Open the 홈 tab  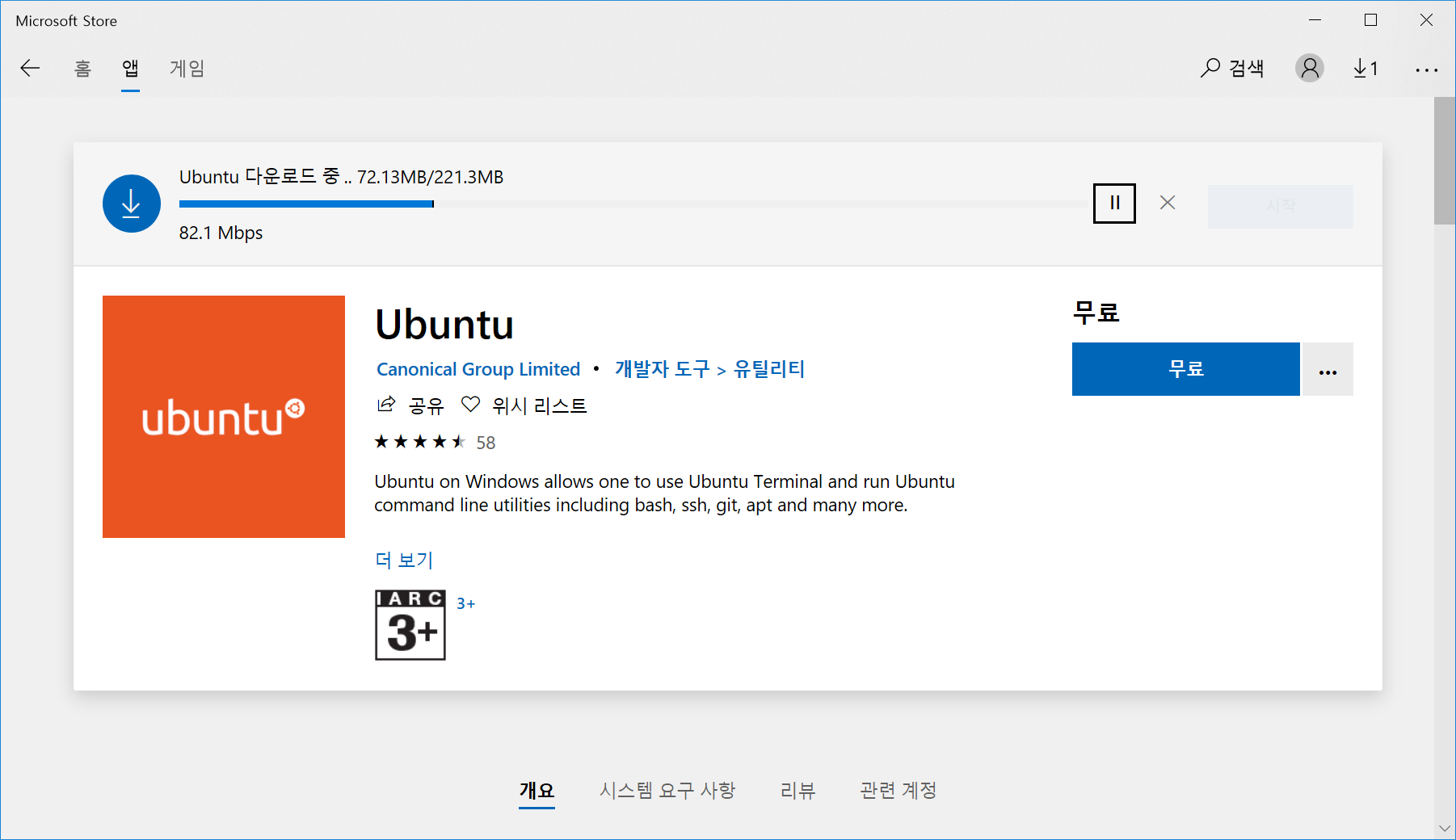(82, 69)
